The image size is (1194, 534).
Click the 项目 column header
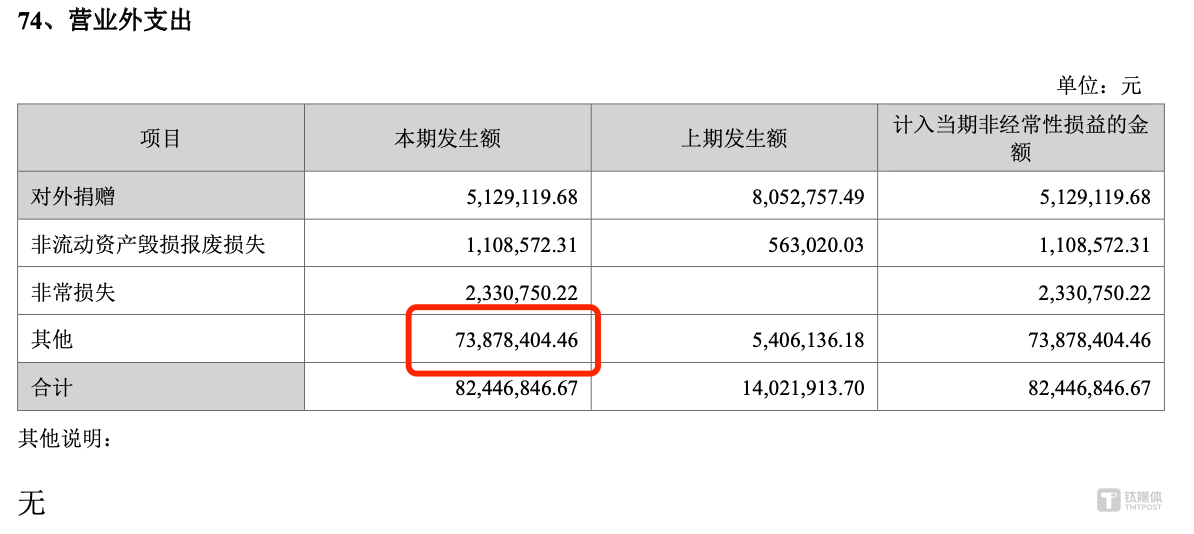pyautogui.click(x=160, y=138)
